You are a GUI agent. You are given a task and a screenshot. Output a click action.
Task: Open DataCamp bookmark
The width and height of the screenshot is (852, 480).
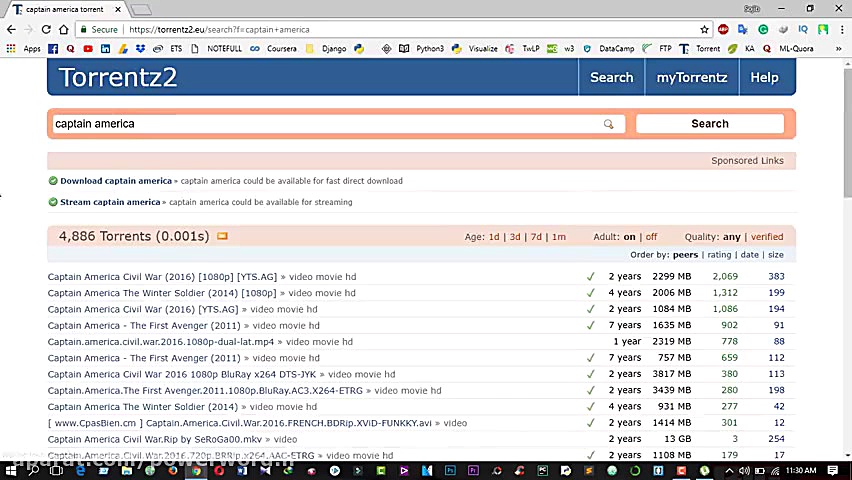(608, 48)
